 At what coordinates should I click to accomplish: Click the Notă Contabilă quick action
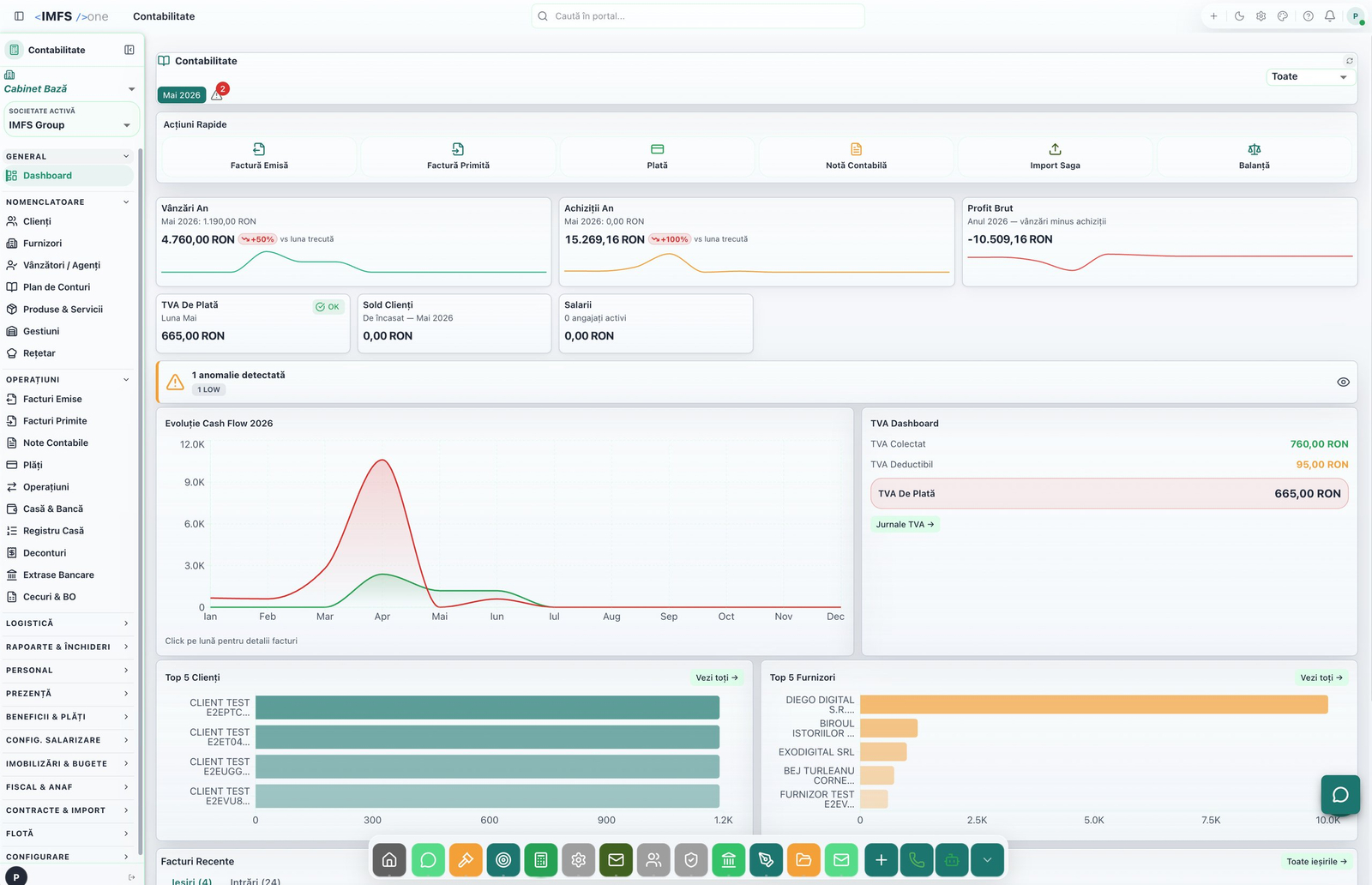point(856,156)
